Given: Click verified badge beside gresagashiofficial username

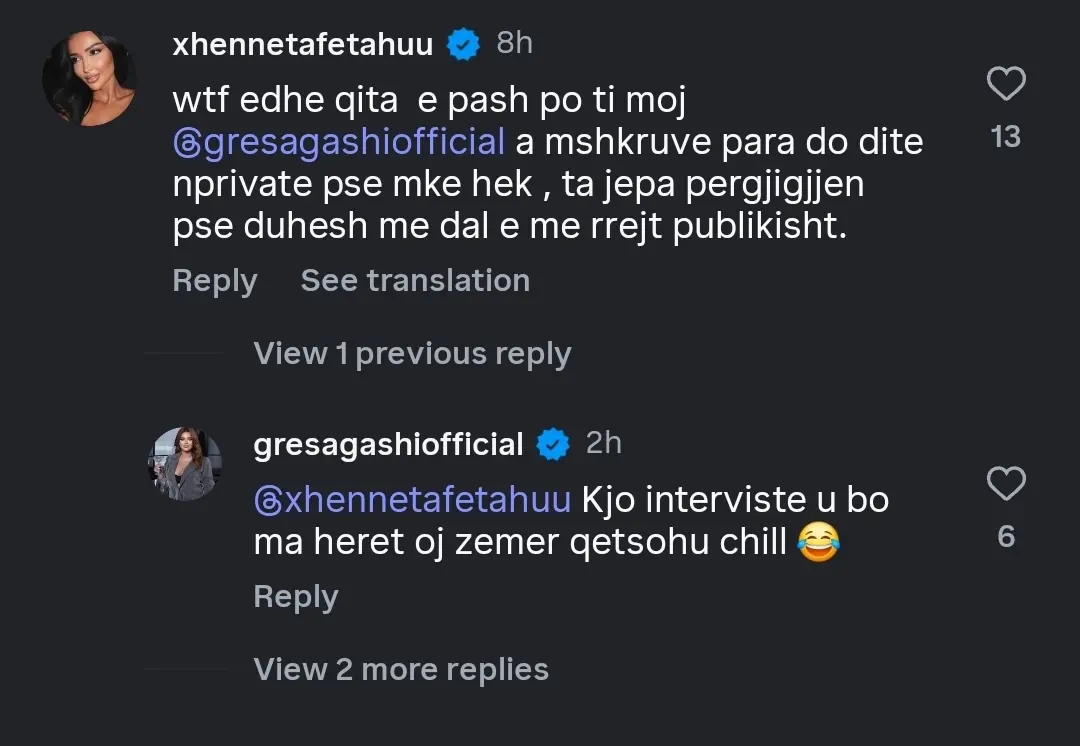Looking at the screenshot, I should [x=553, y=444].
